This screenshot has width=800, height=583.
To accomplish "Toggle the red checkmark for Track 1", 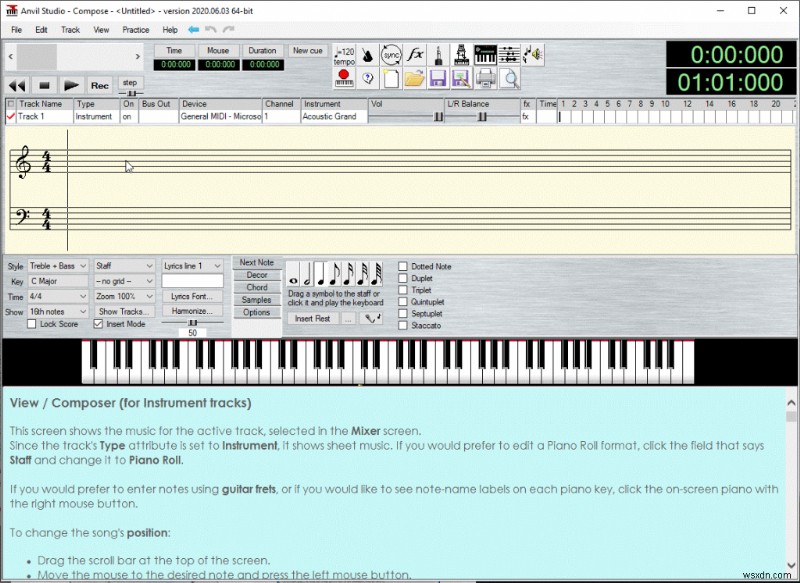I will (x=10, y=116).
